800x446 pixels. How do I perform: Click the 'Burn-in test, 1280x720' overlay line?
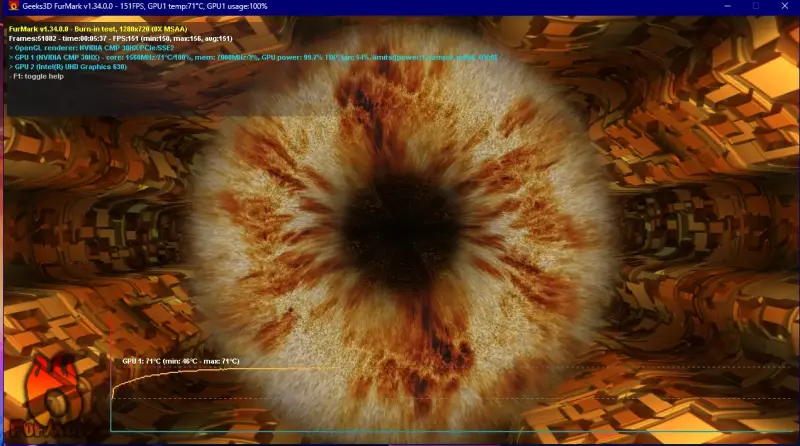(x=110, y=29)
